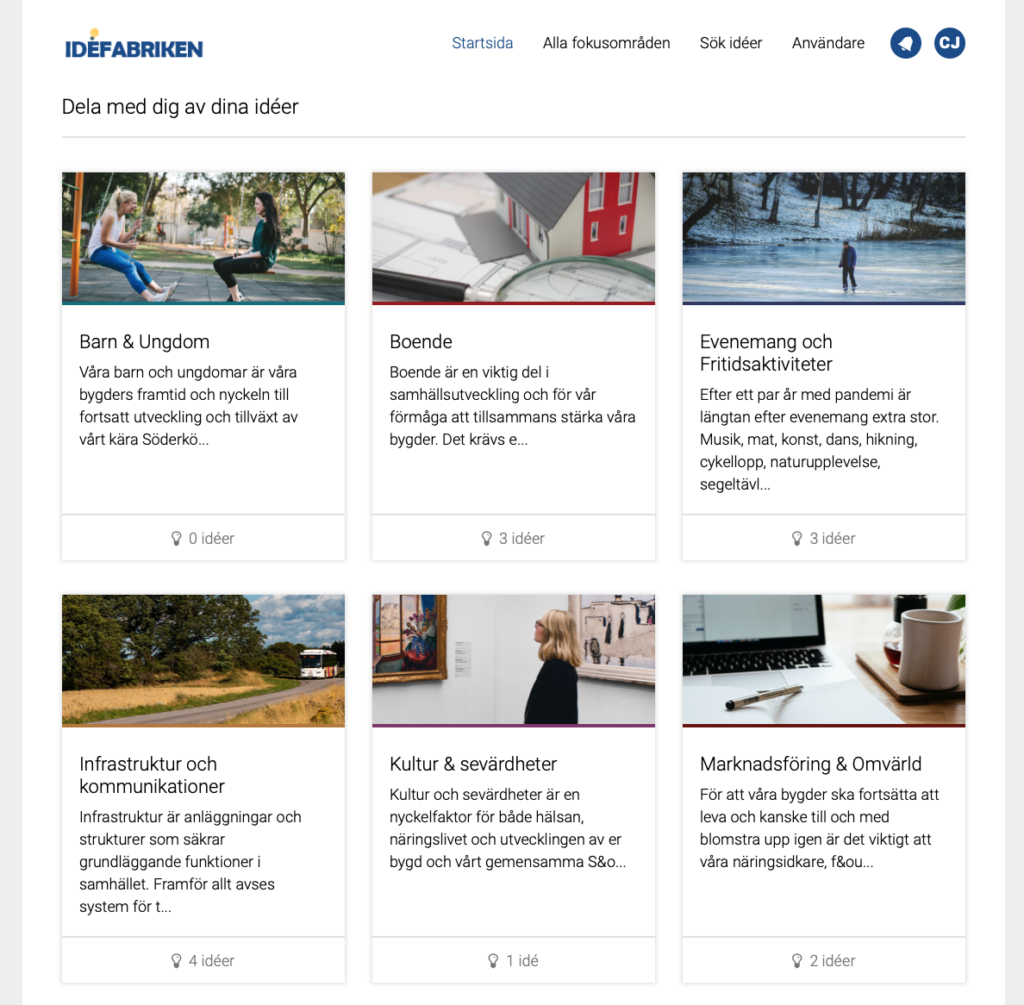This screenshot has height=1005, width=1024.
Task: Open the notifications megaphone icon
Action: pyautogui.click(x=905, y=44)
